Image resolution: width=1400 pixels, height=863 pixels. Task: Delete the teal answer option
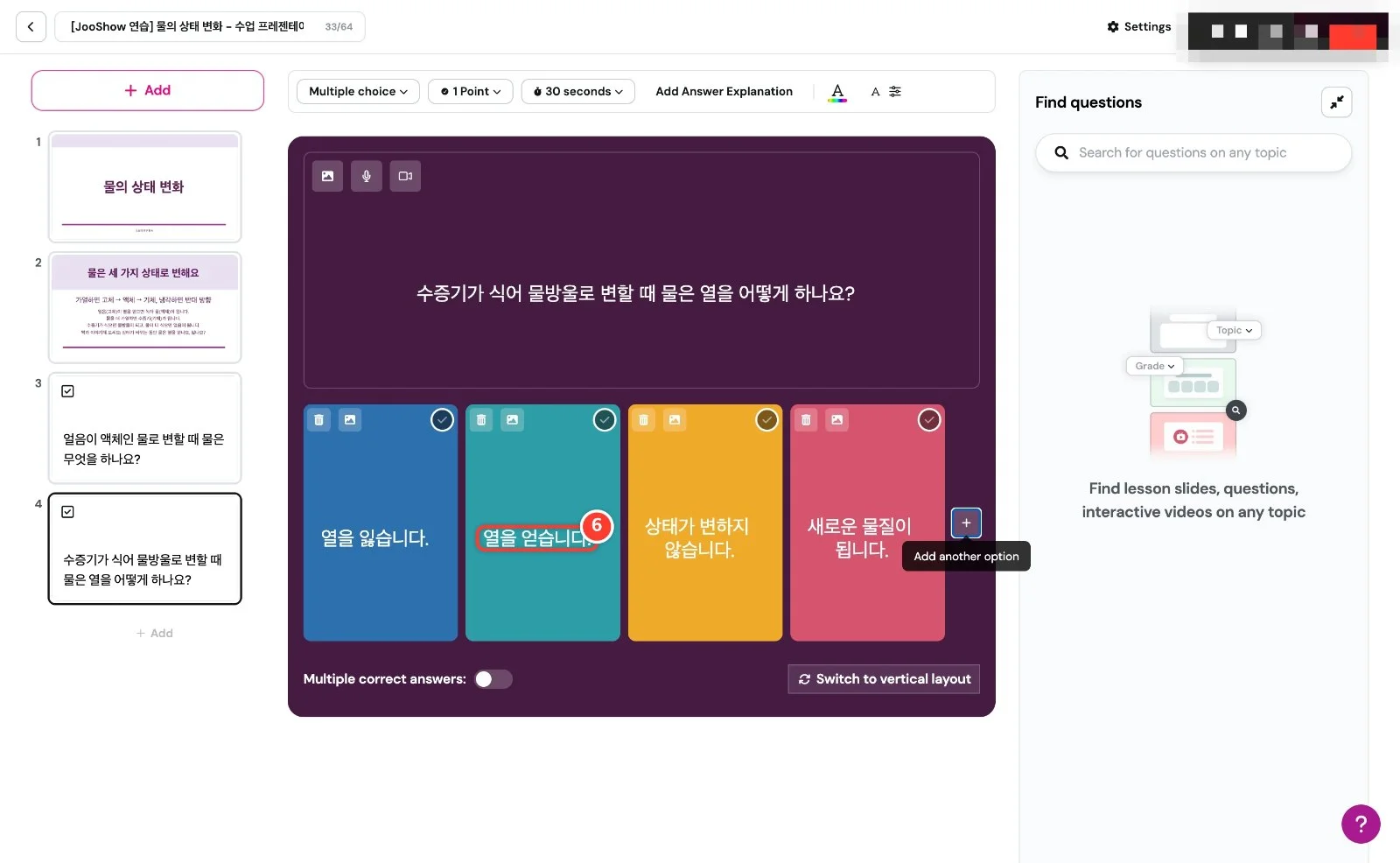pyautogui.click(x=481, y=420)
